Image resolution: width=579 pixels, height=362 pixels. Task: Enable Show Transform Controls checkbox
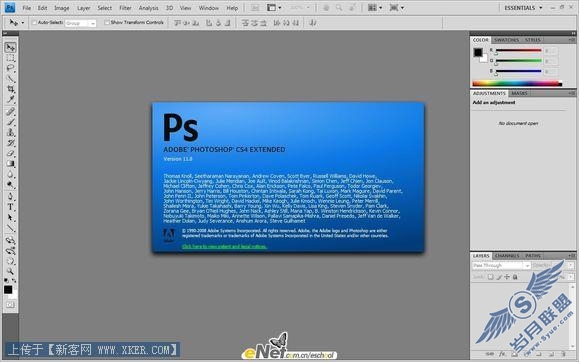(x=107, y=23)
